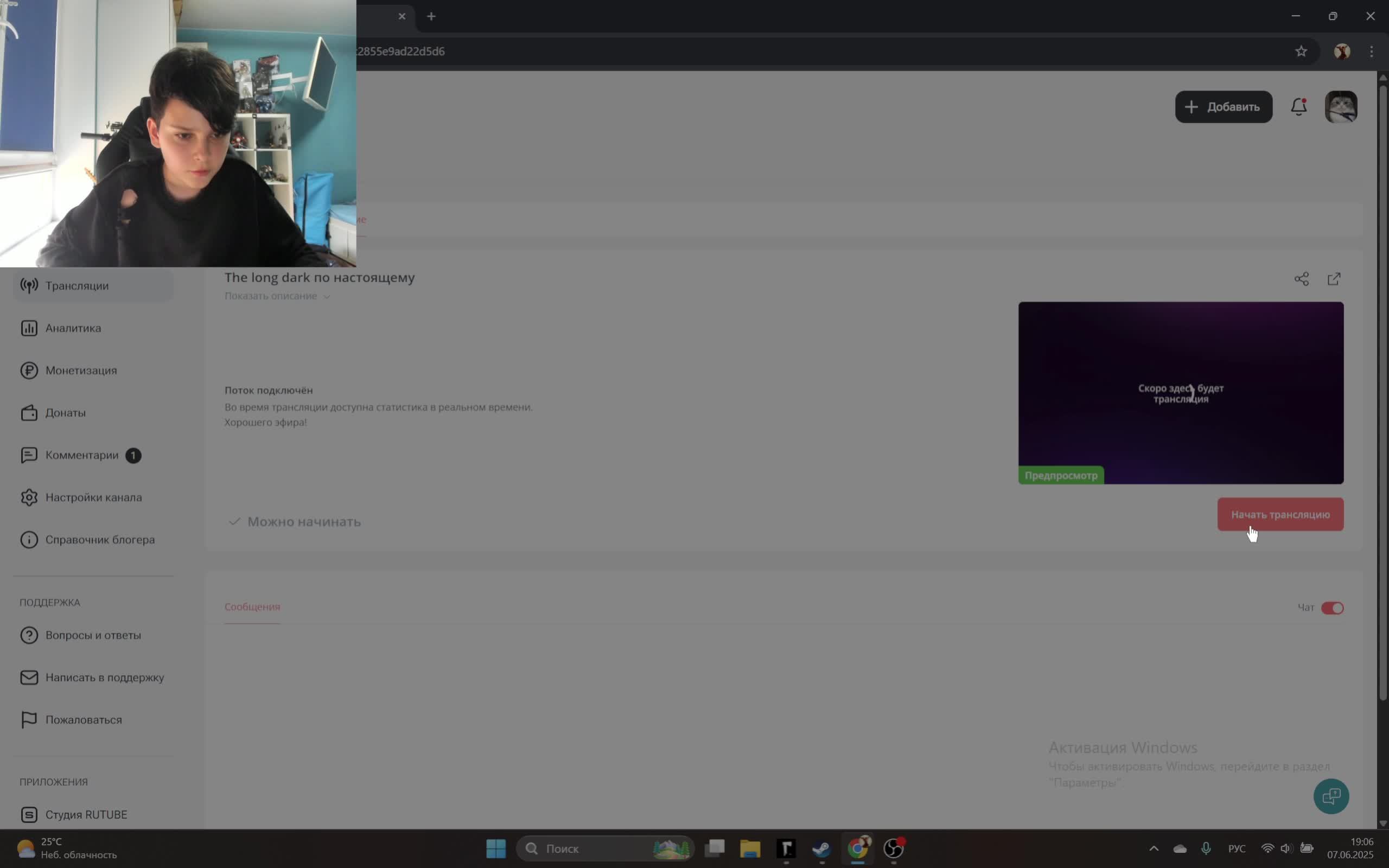Click the Вопросы и ответы question icon

[x=29, y=635]
